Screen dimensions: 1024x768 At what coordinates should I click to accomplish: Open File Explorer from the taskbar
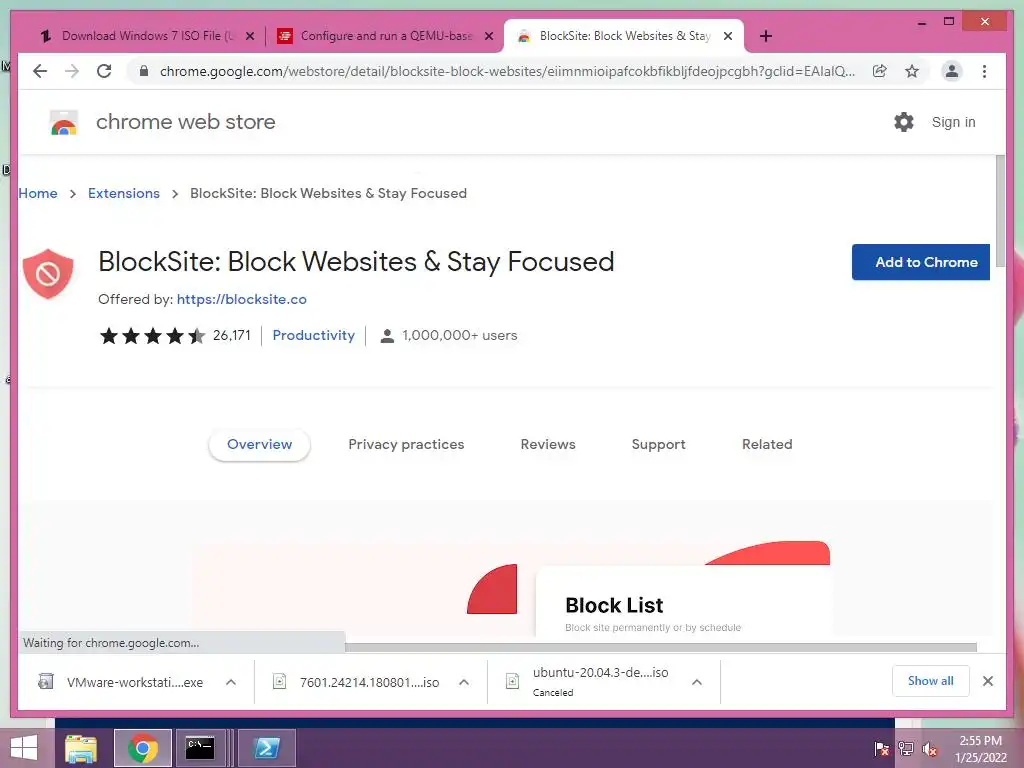pyautogui.click(x=81, y=748)
